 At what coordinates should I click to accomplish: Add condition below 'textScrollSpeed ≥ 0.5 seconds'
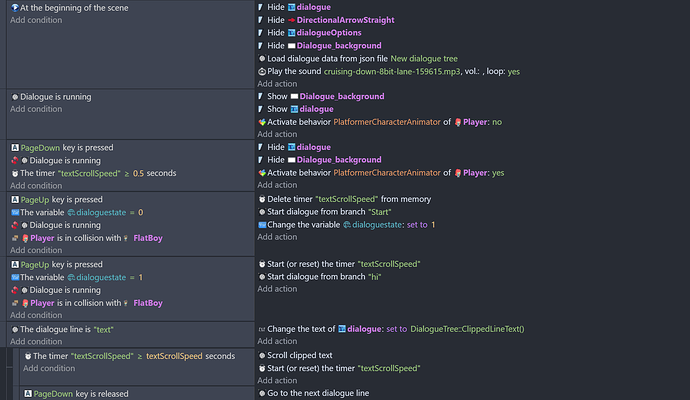(x=36, y=186)
